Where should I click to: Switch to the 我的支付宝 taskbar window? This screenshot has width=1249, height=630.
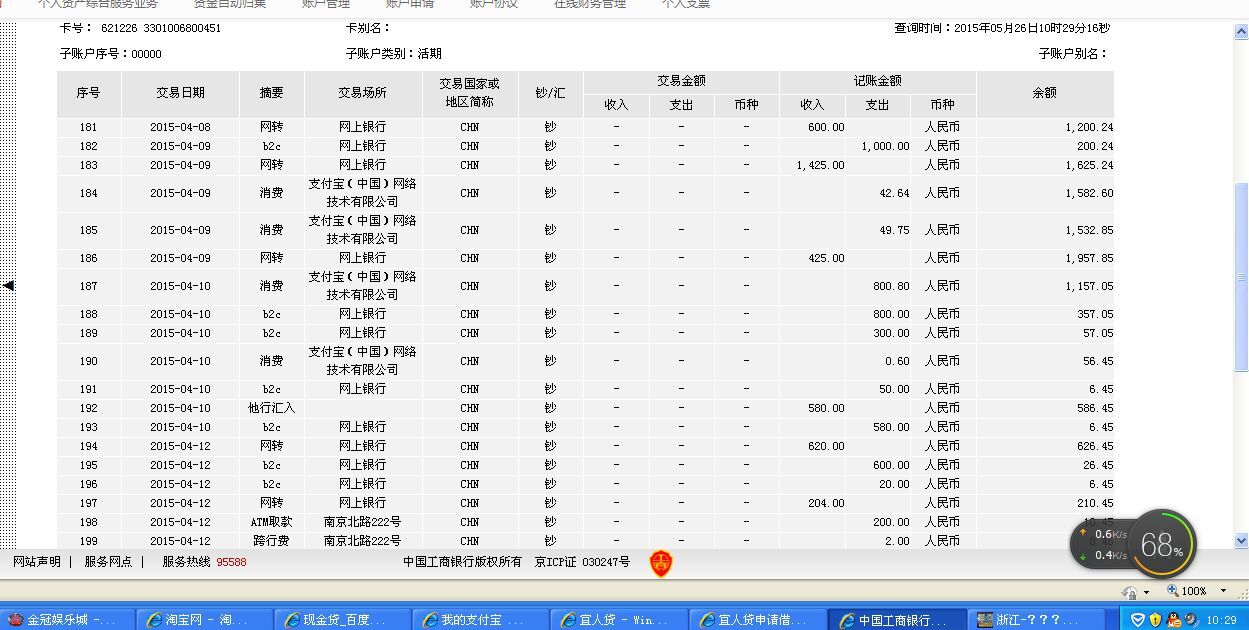[x=480, y=620]
